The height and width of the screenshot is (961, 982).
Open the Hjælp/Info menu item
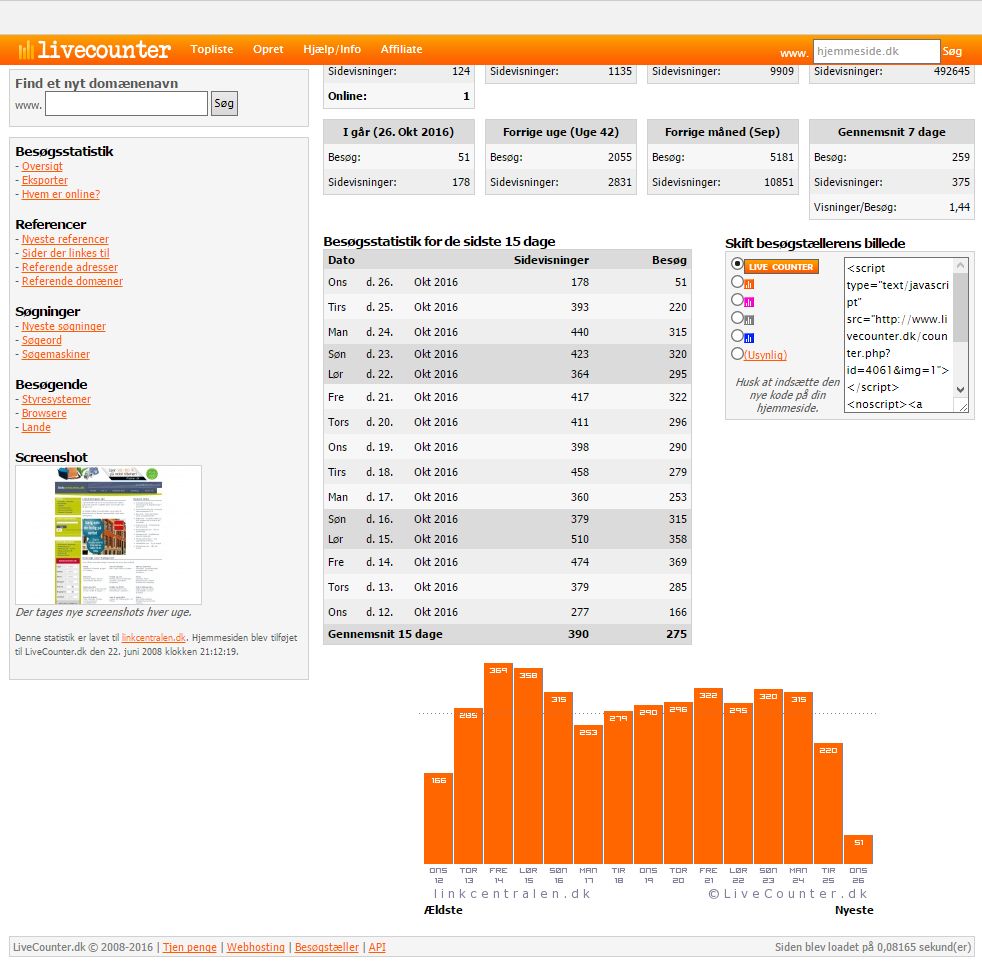[x=332, y=49]
